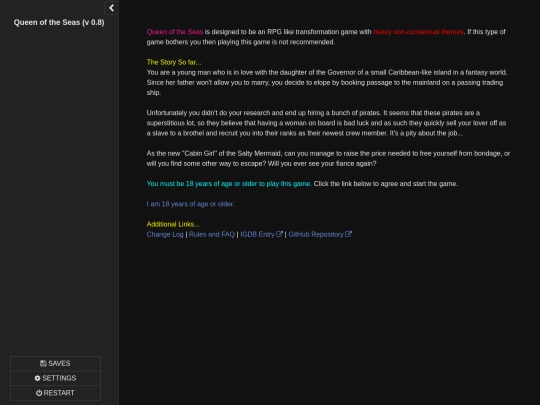
Task: Open the SETTINGS menu button
Action: coord(55,378)
